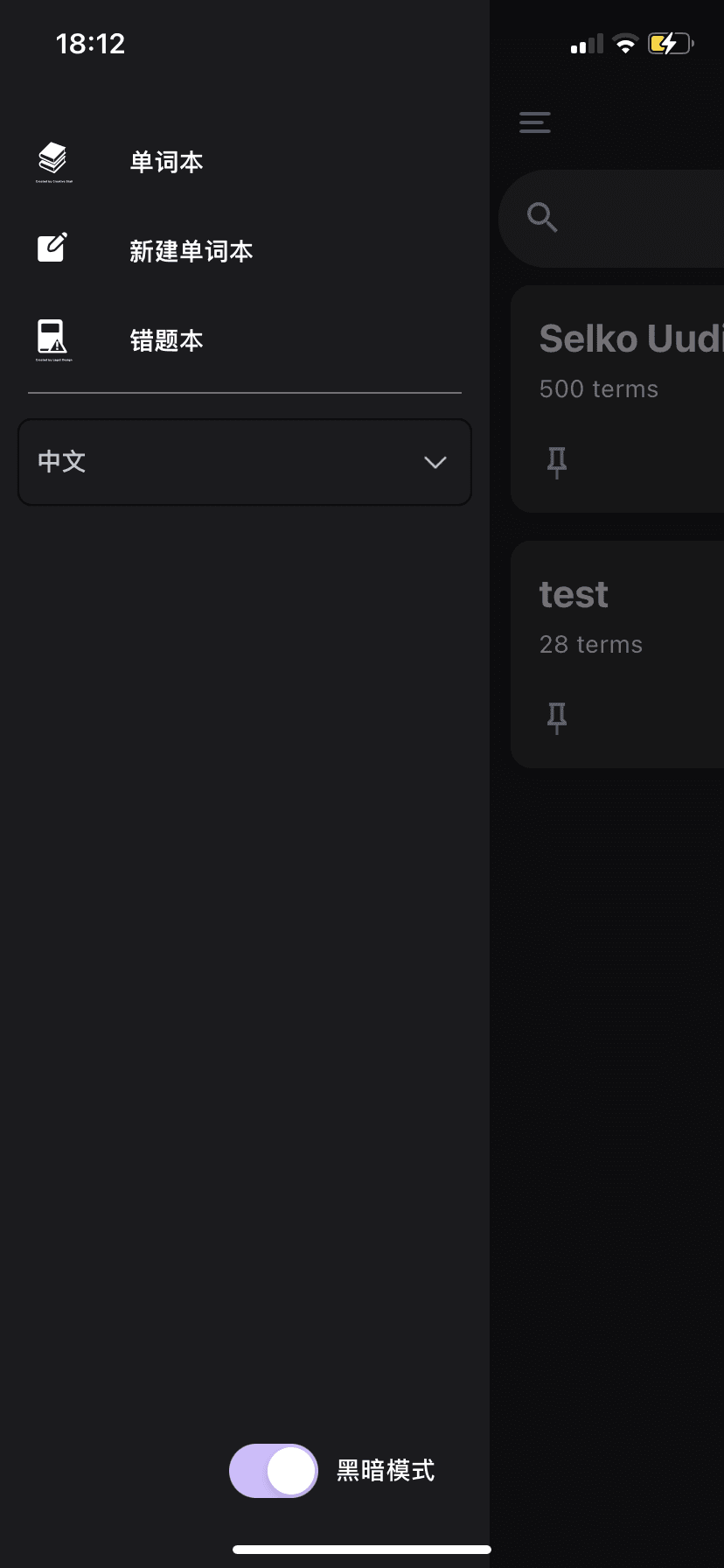
Task: Click the wifi status icon
Action: click(x=625, y=43)
